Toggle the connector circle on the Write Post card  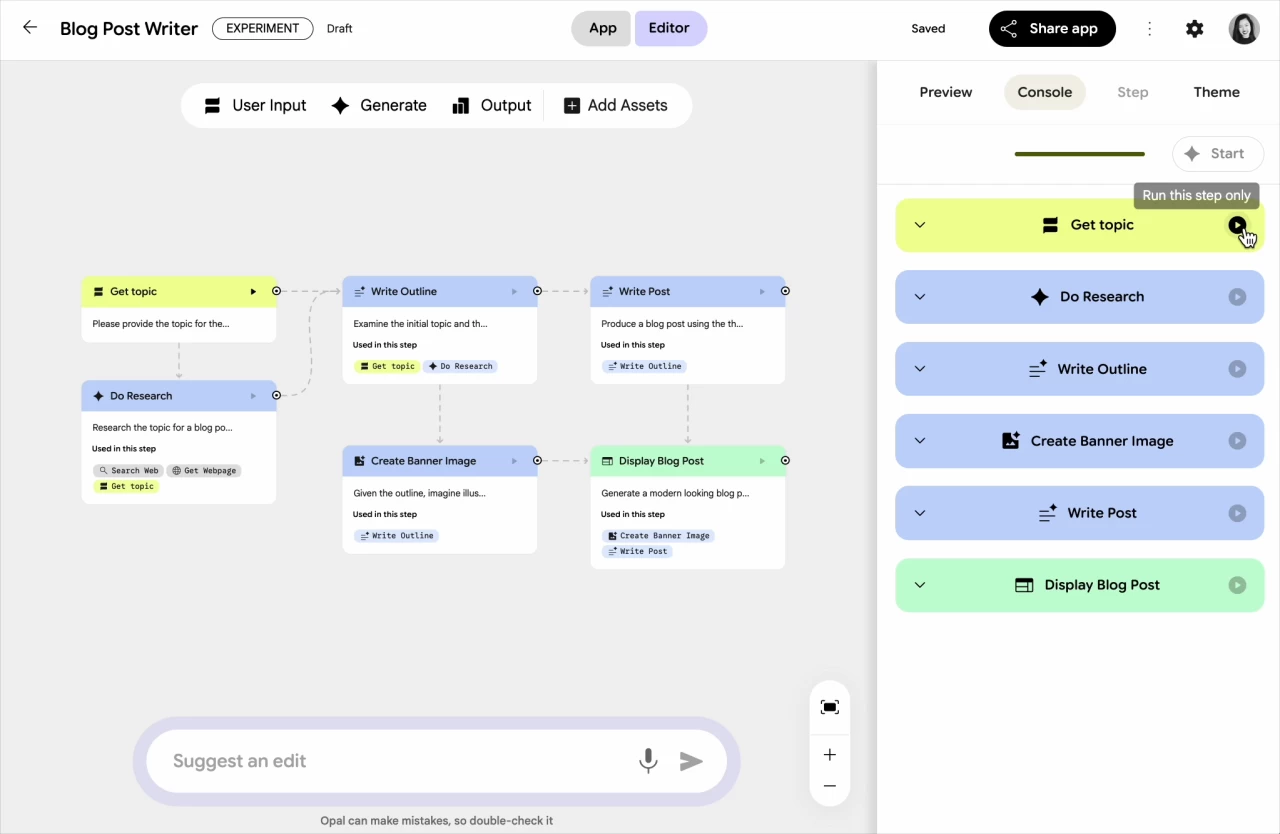[785, 291]
